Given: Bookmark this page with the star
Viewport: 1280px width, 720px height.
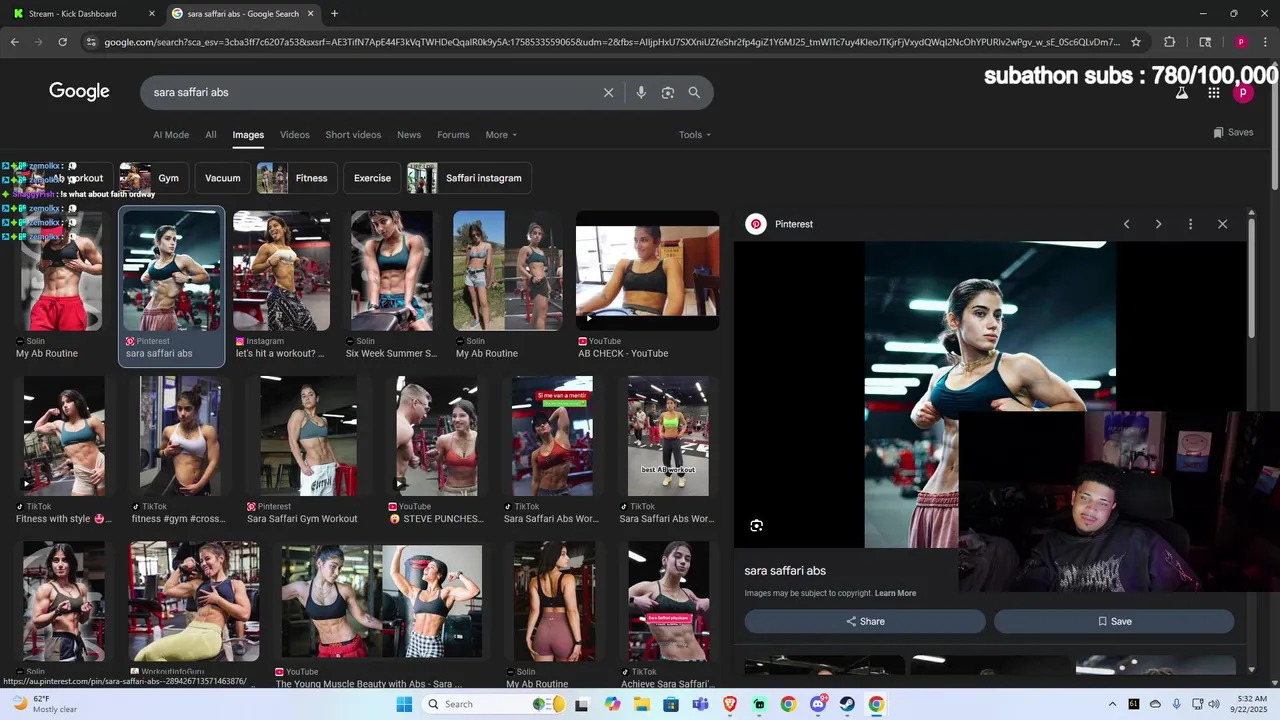Looking at the screenshot, I should point(1136,42).
